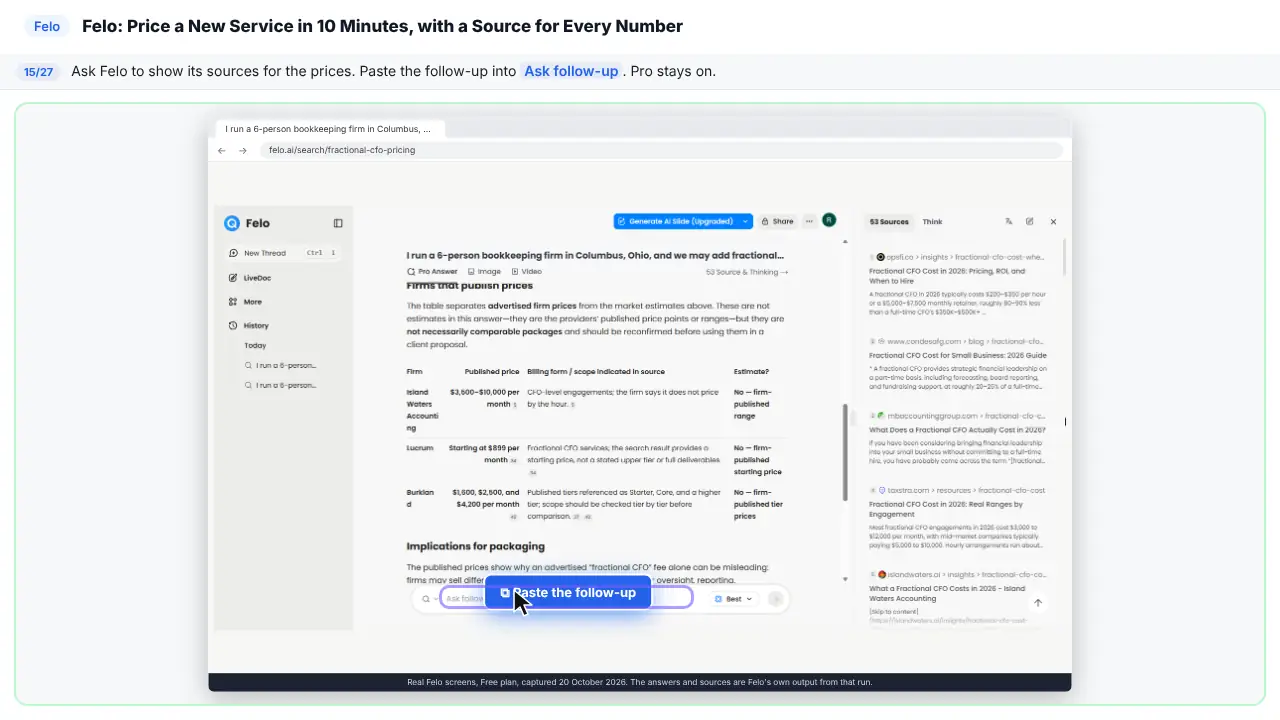The image size is (1280, 720).
Task: Click the send arrow button
Action: [775, 599]
